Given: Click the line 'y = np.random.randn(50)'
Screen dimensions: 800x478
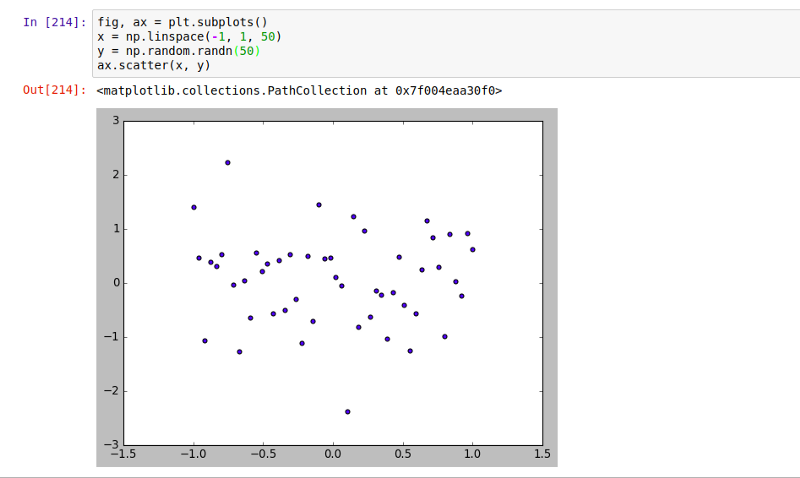Looking at the screenshot, I should coord(179,51).
